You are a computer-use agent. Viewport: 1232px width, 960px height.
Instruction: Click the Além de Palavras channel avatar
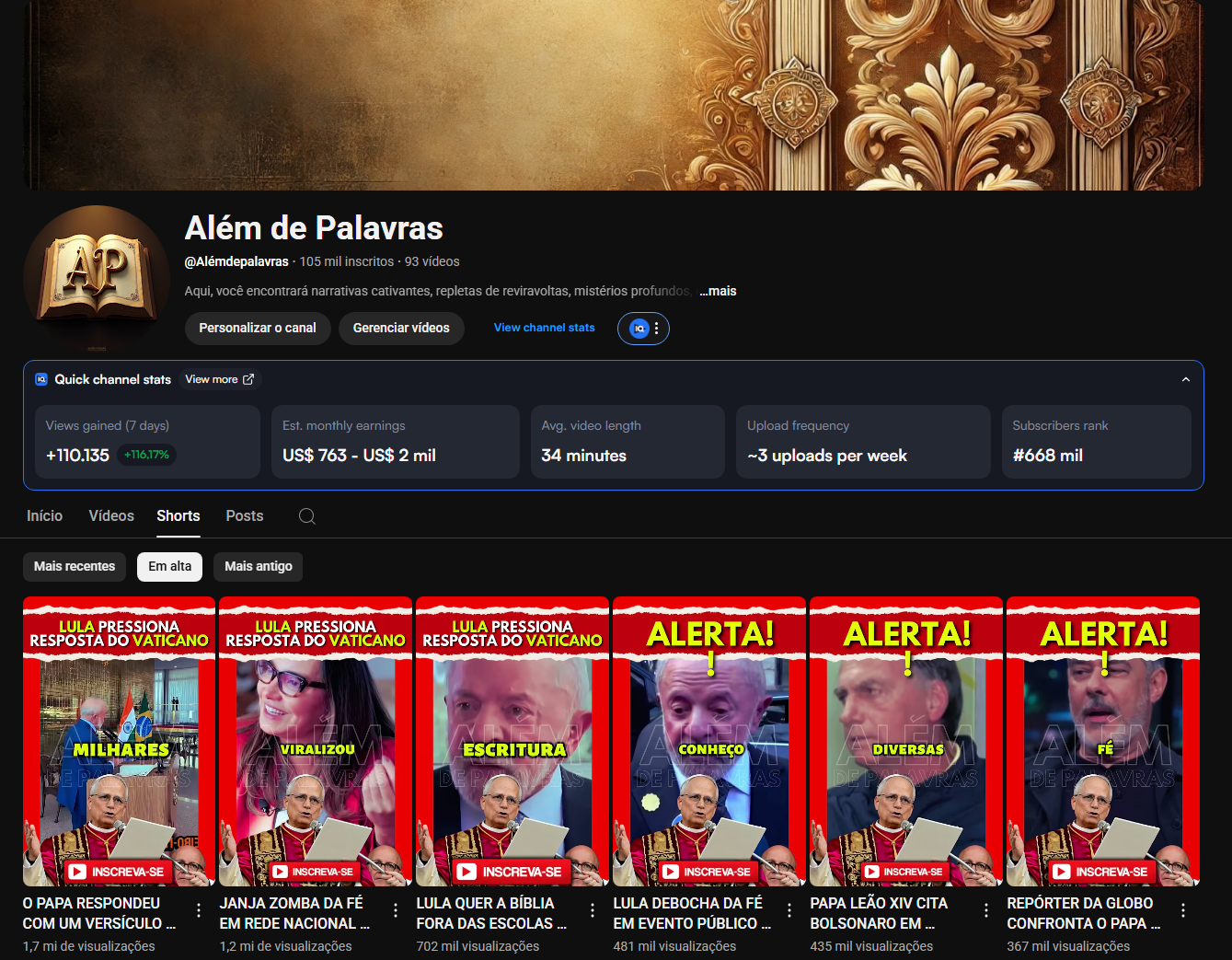point(97,278)
